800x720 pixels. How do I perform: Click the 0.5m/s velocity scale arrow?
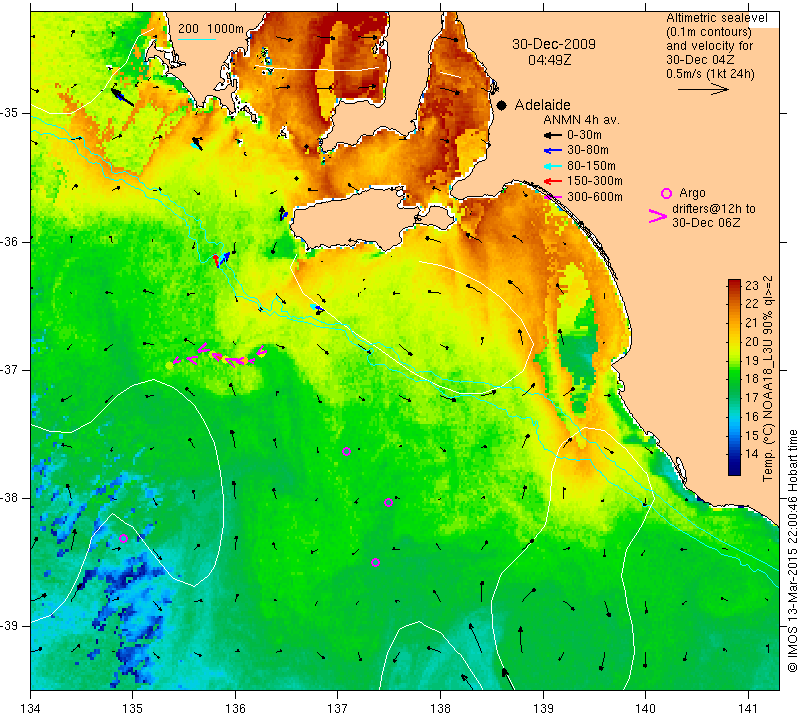coord(703,89)
